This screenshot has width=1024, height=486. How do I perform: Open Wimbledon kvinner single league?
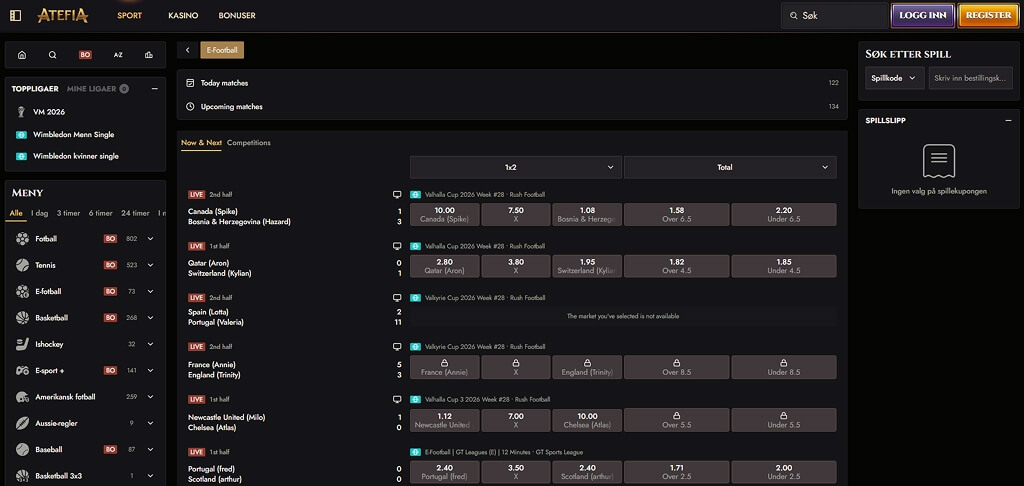pos(76,156)
